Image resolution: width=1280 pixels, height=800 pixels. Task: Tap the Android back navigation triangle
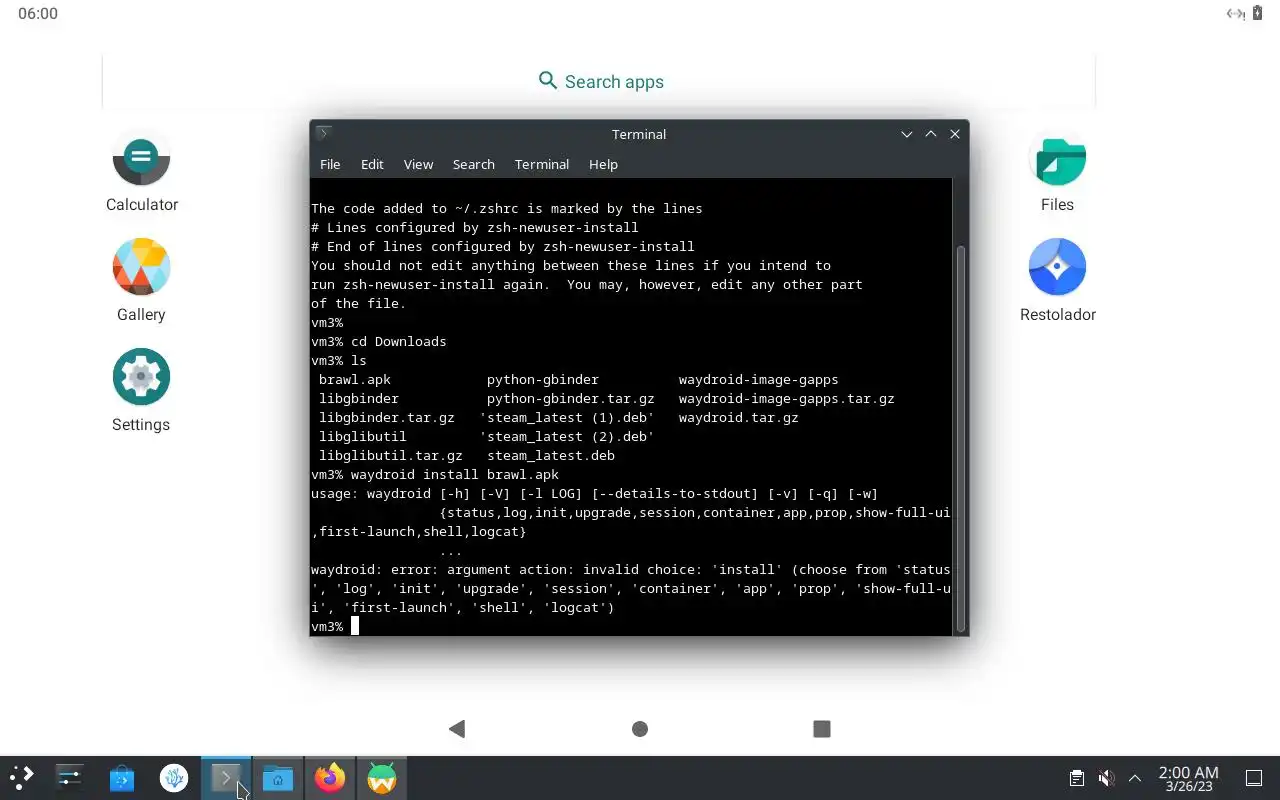pos(457,729)
